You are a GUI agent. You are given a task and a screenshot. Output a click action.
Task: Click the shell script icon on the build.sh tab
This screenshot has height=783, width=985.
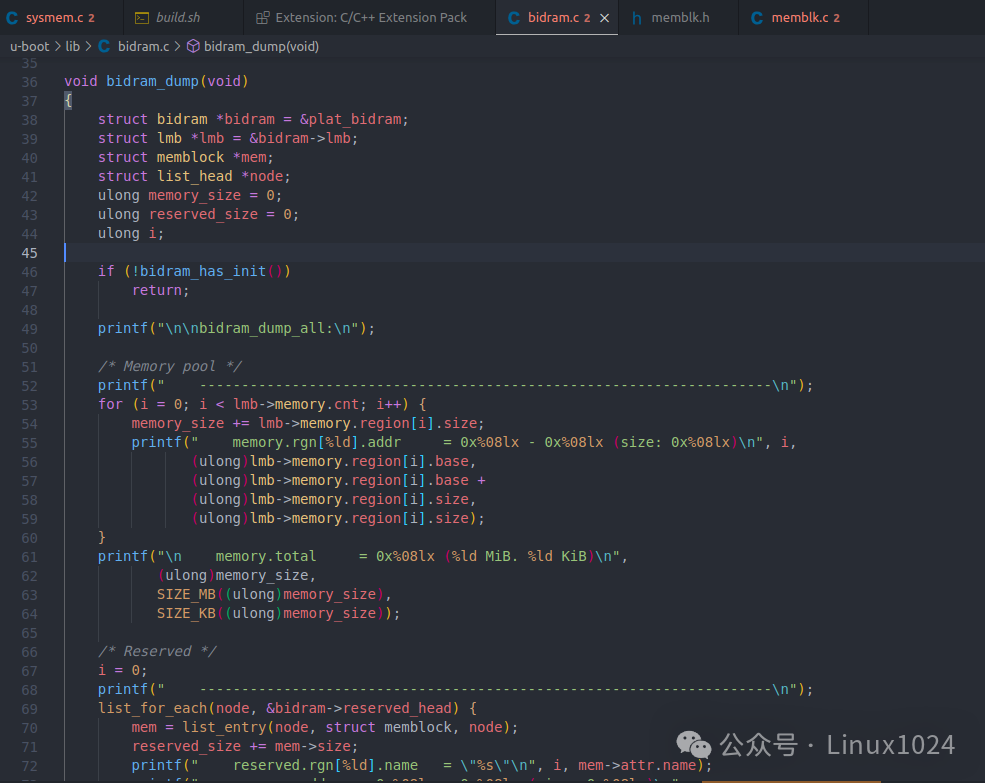point(141,18)
